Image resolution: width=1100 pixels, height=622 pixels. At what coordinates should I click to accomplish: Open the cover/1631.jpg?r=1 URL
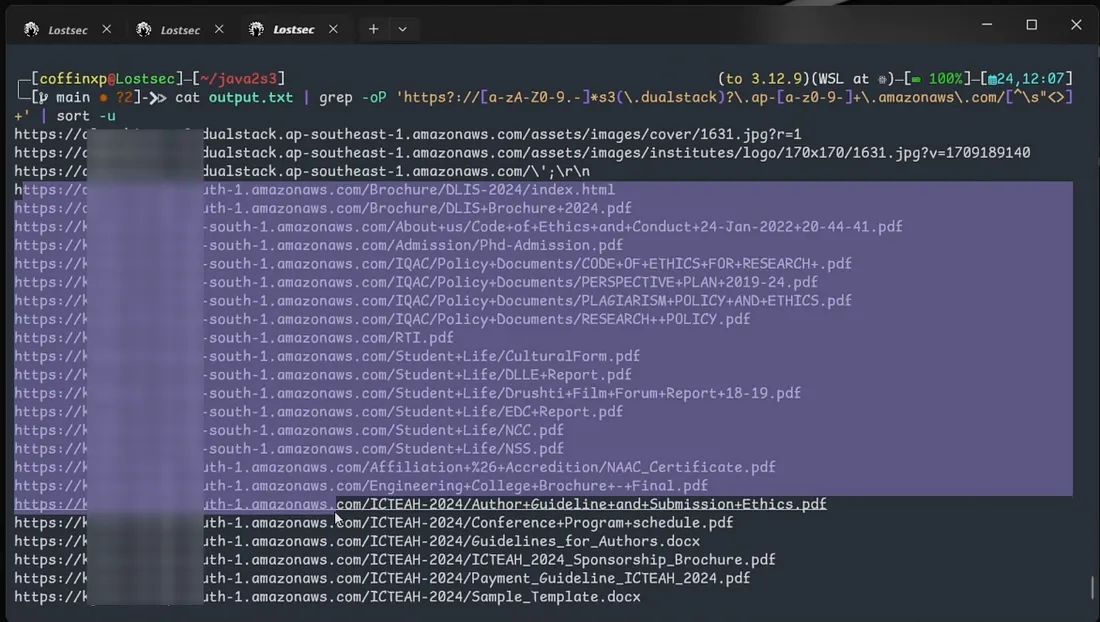tap(407, 134)
